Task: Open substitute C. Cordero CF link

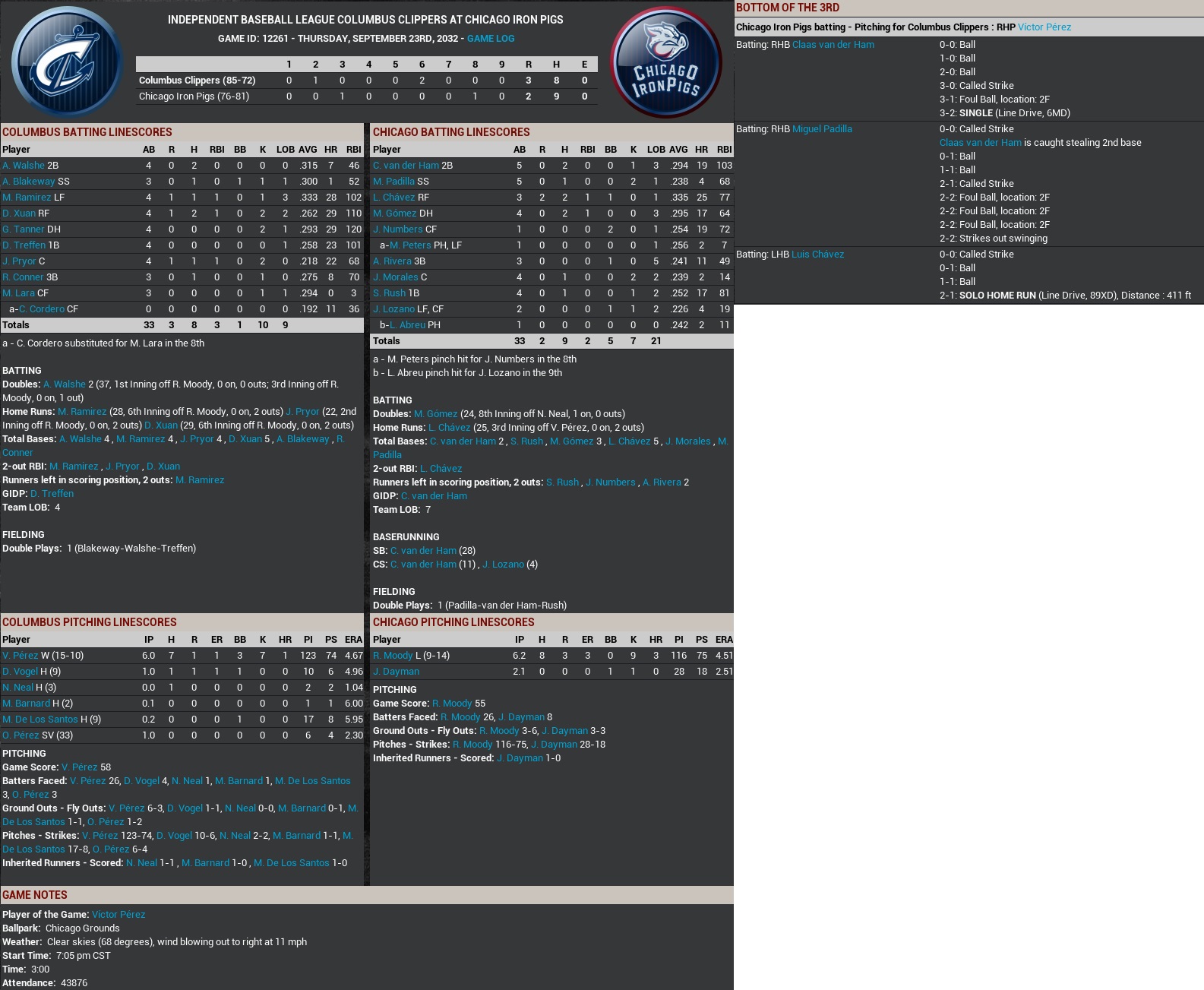Action: tap(42, 309)
